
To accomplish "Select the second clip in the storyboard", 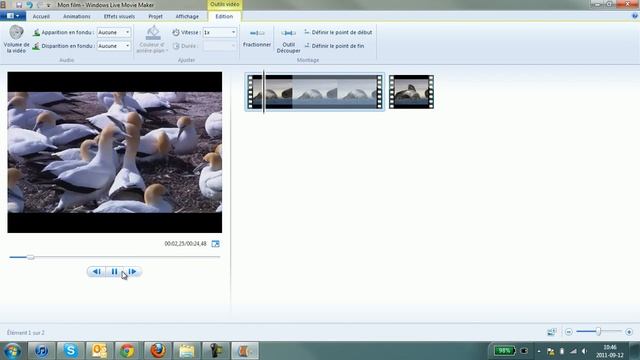I will coord(411,92).
